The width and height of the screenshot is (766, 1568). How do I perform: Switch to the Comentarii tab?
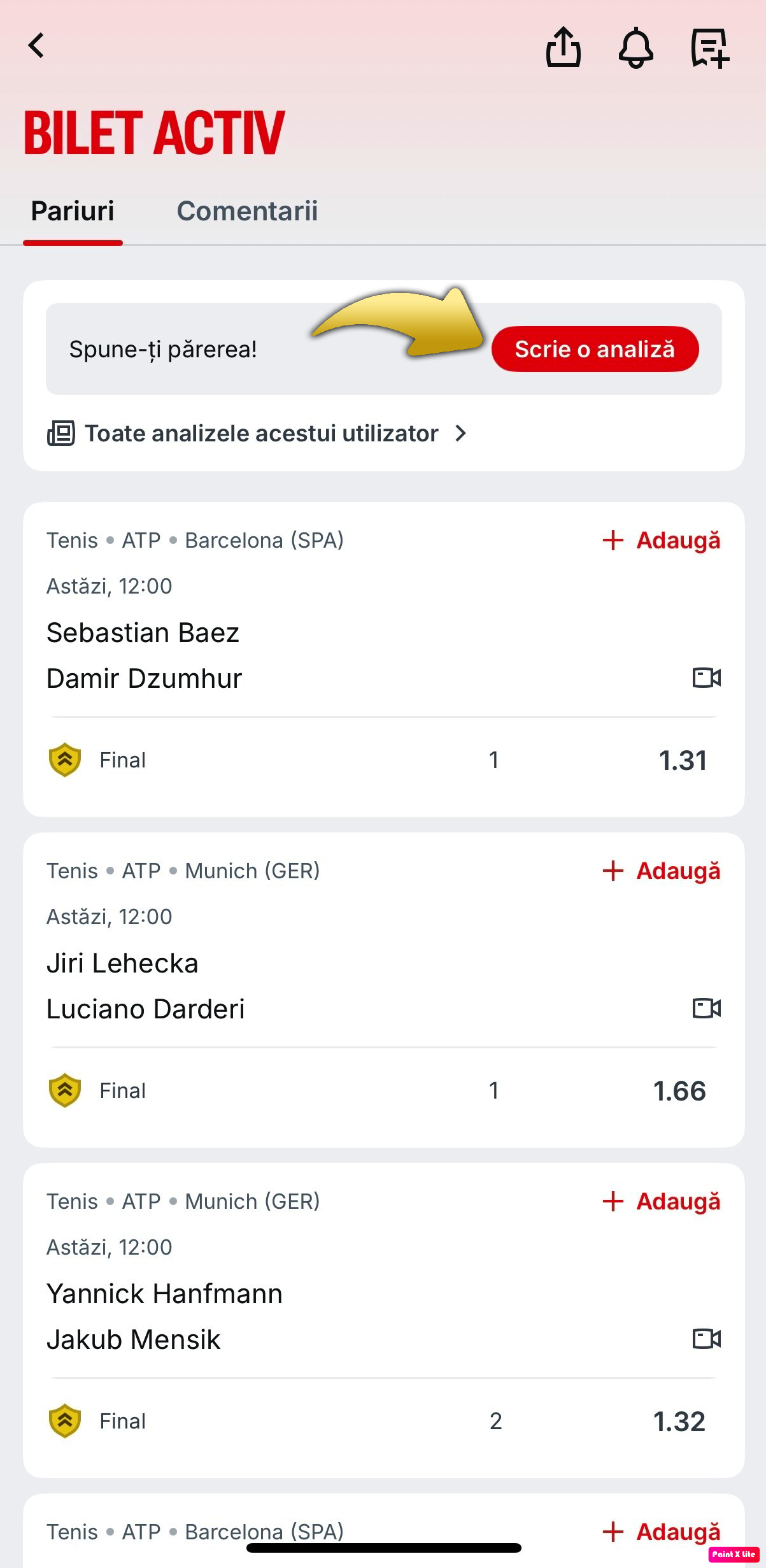[x=247, y=211]
